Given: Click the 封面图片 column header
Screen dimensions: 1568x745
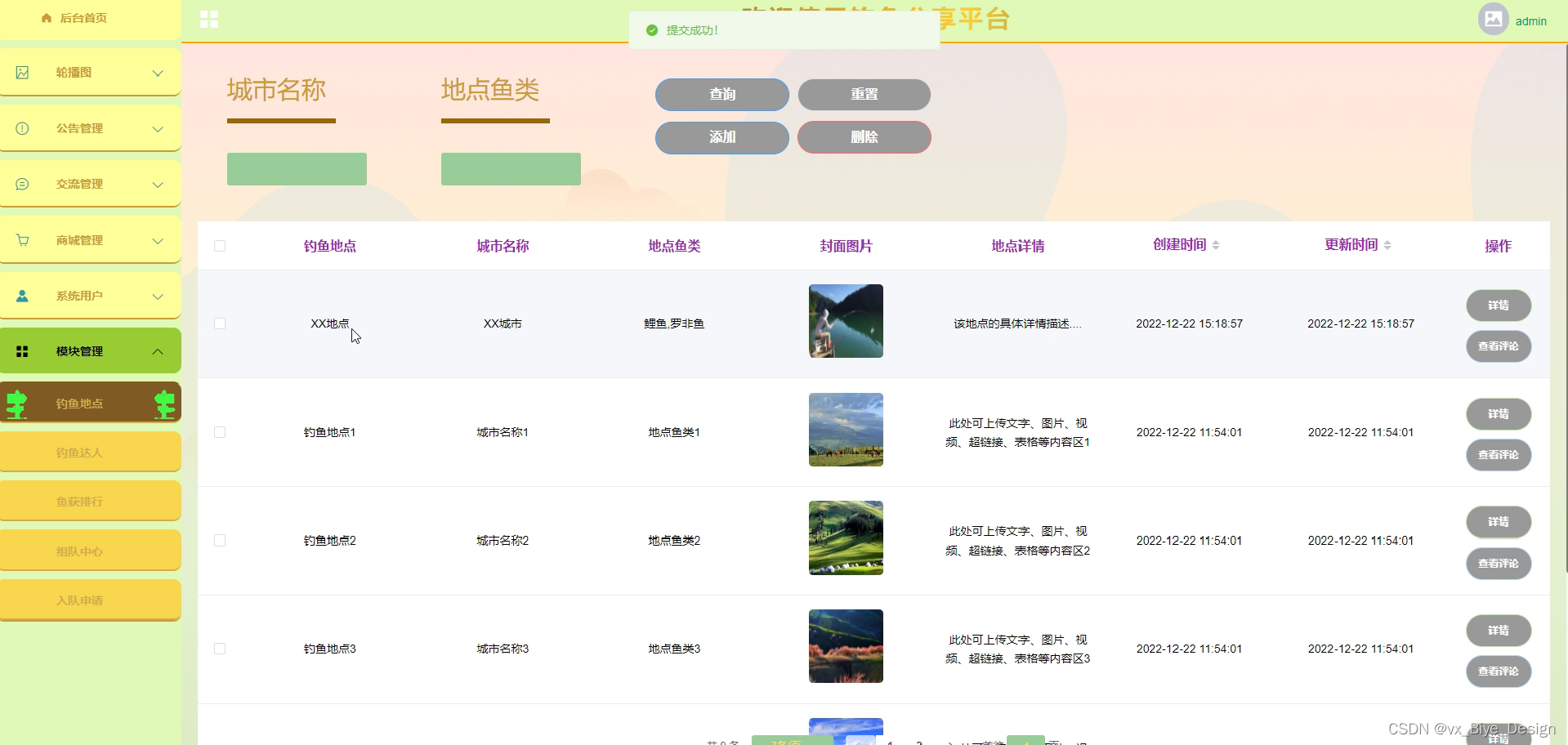Looking at the screenshot, I should pyautogui.click(x=846, y=246).
